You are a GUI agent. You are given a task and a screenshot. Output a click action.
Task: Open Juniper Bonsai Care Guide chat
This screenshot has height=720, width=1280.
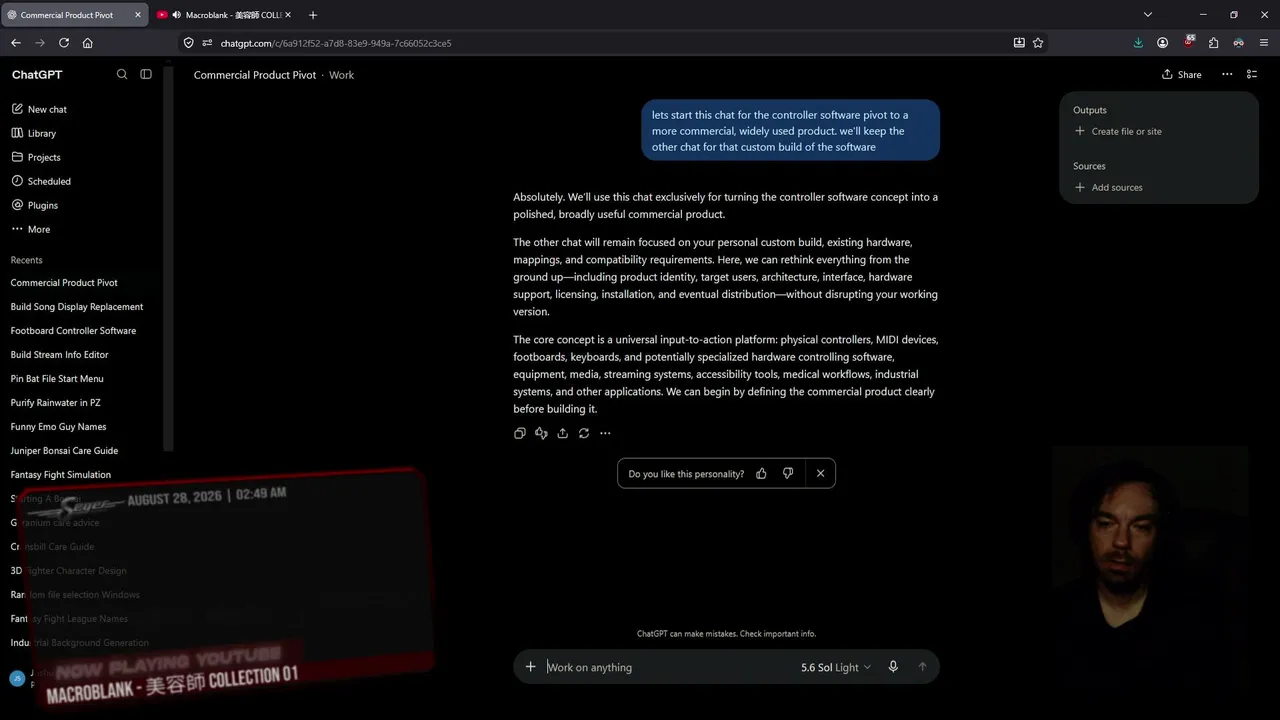[x=65, y=451]
